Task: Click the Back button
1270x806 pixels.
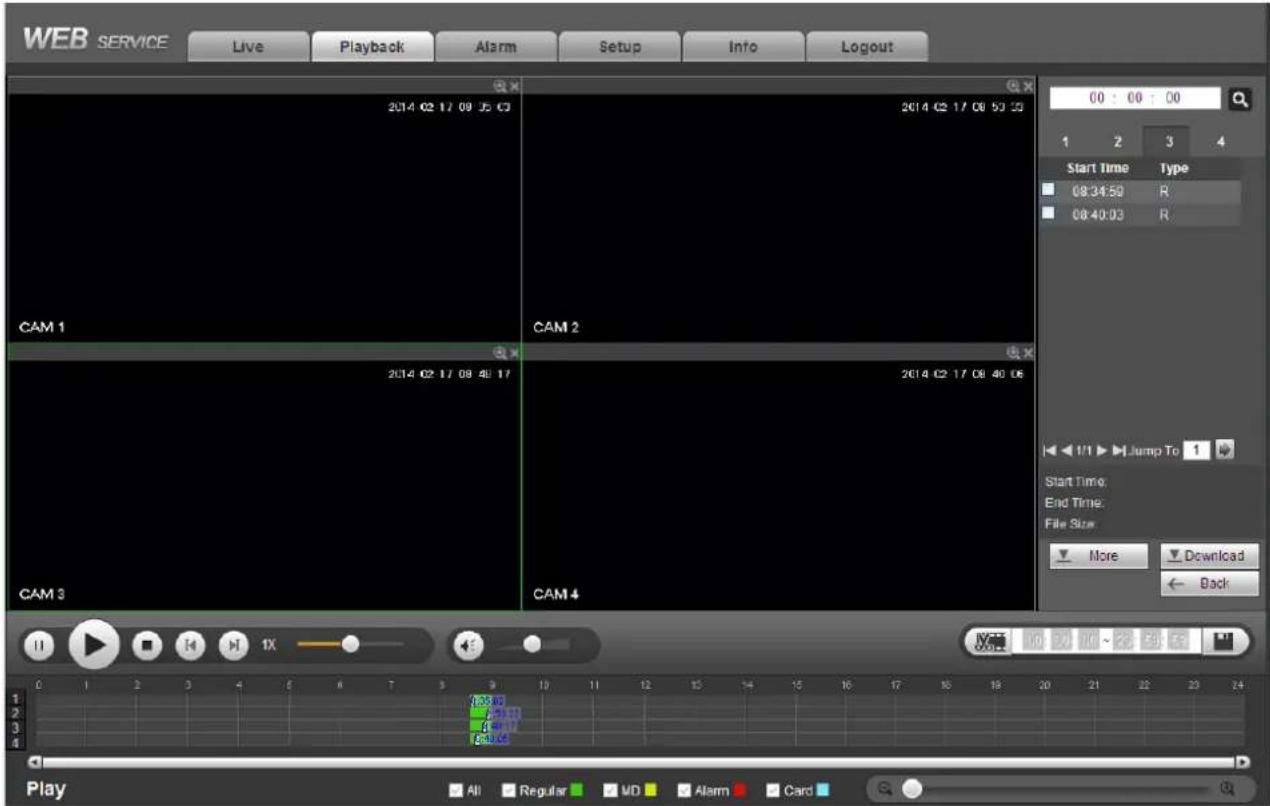Action: 1209,583
